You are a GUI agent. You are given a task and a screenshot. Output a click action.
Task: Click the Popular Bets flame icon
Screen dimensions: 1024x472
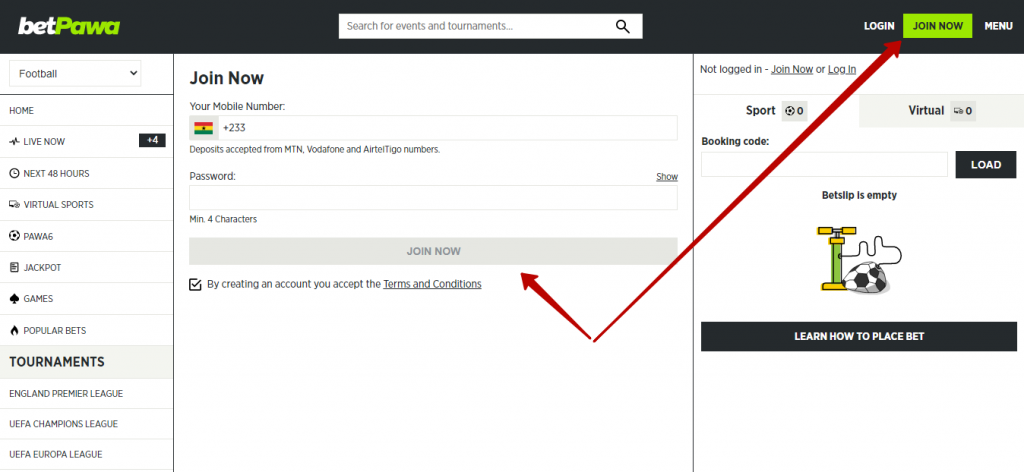(x=14, y=330)
